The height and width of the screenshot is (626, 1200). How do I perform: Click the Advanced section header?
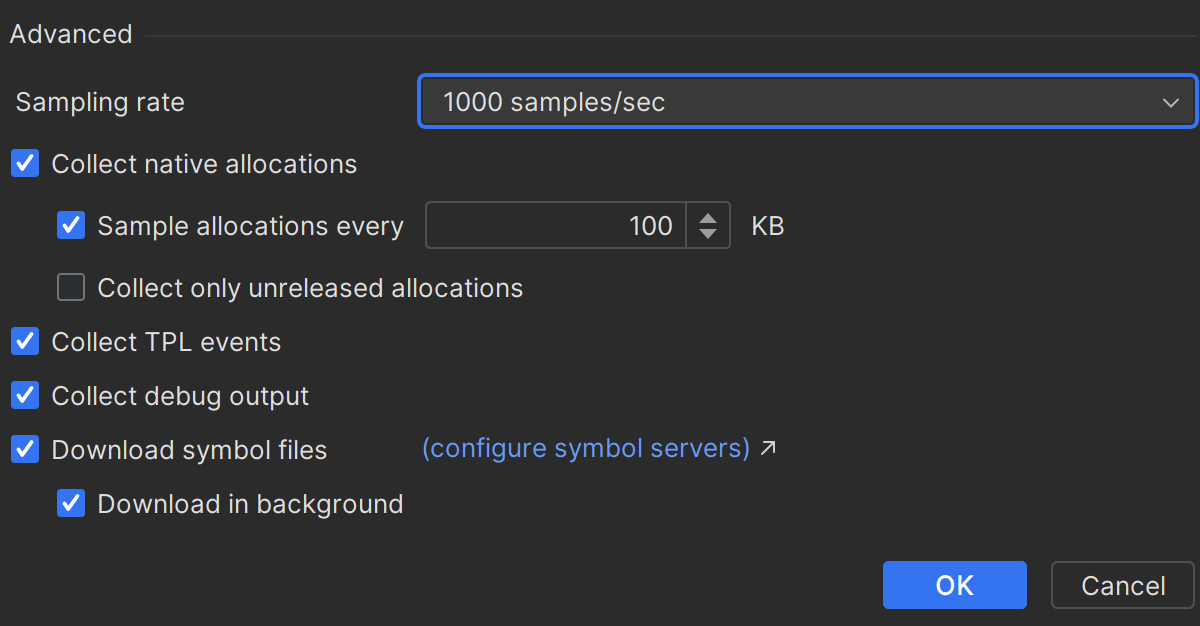(x=71, y=34)
